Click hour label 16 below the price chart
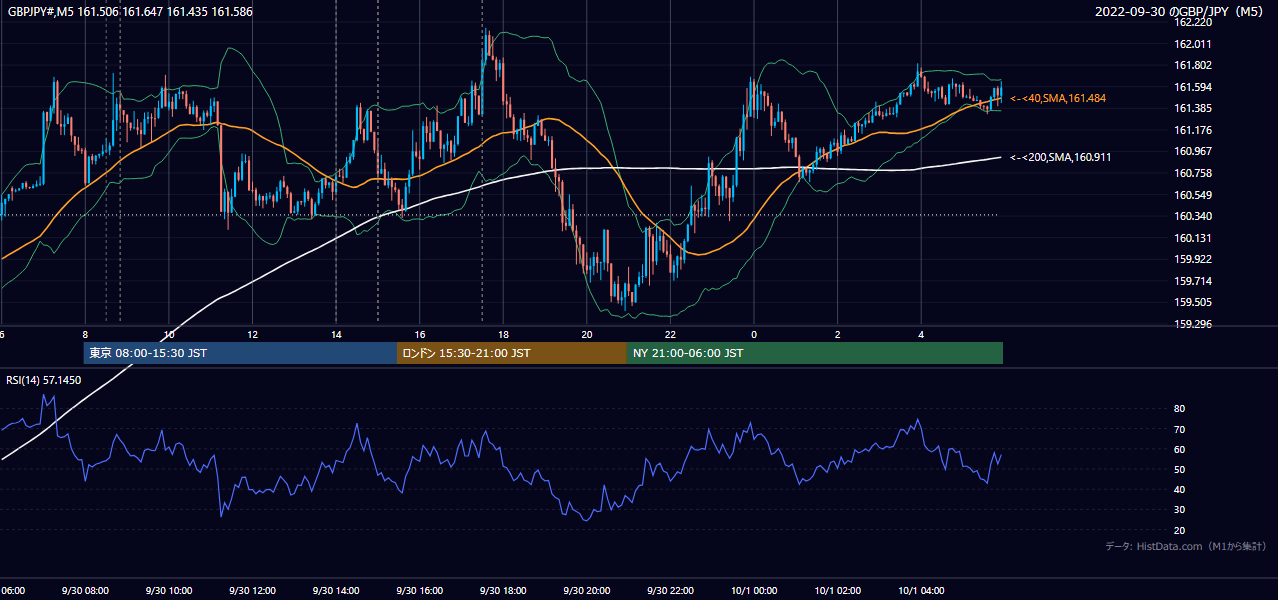The width and height of the screenshot is (1278, 600). point(419,334)
